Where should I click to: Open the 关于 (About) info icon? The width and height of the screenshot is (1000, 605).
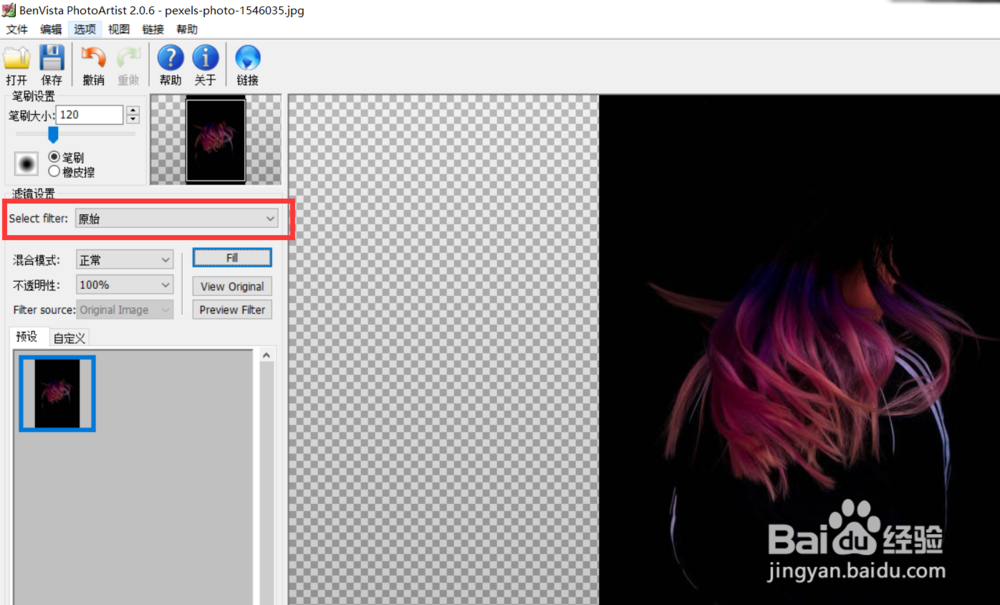[205, 58]
